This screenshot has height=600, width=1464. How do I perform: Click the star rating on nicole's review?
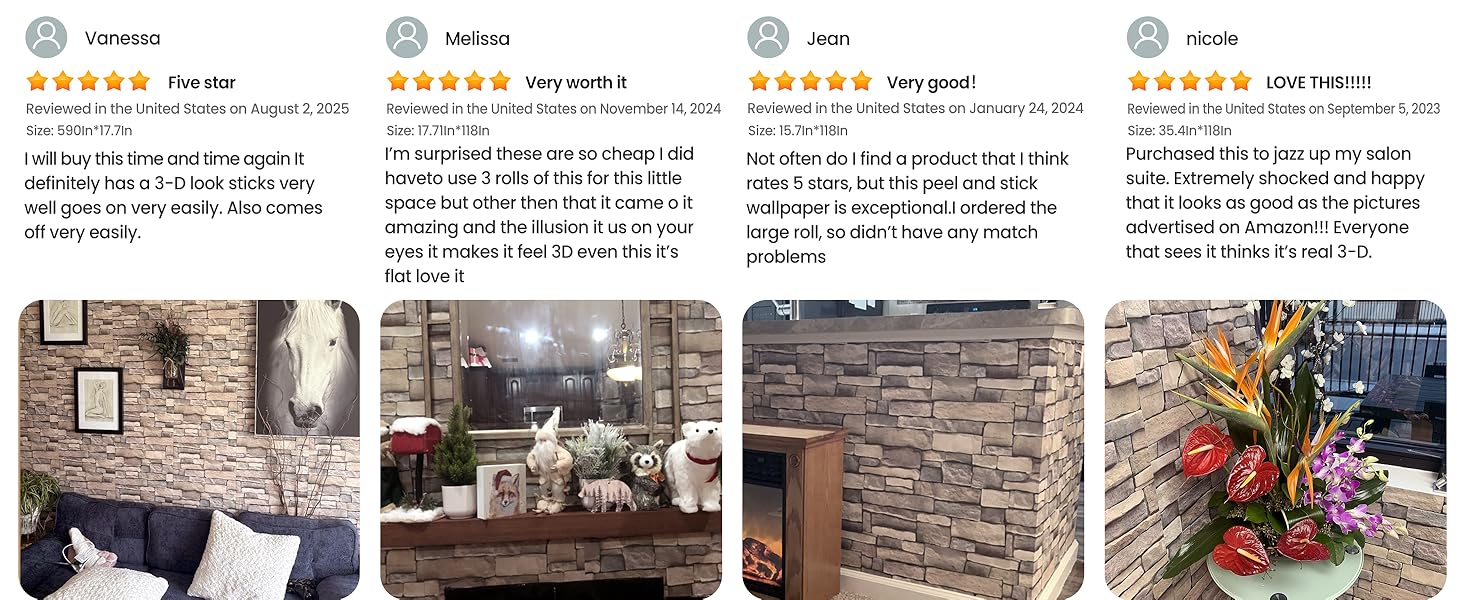tap(1190, 82)
